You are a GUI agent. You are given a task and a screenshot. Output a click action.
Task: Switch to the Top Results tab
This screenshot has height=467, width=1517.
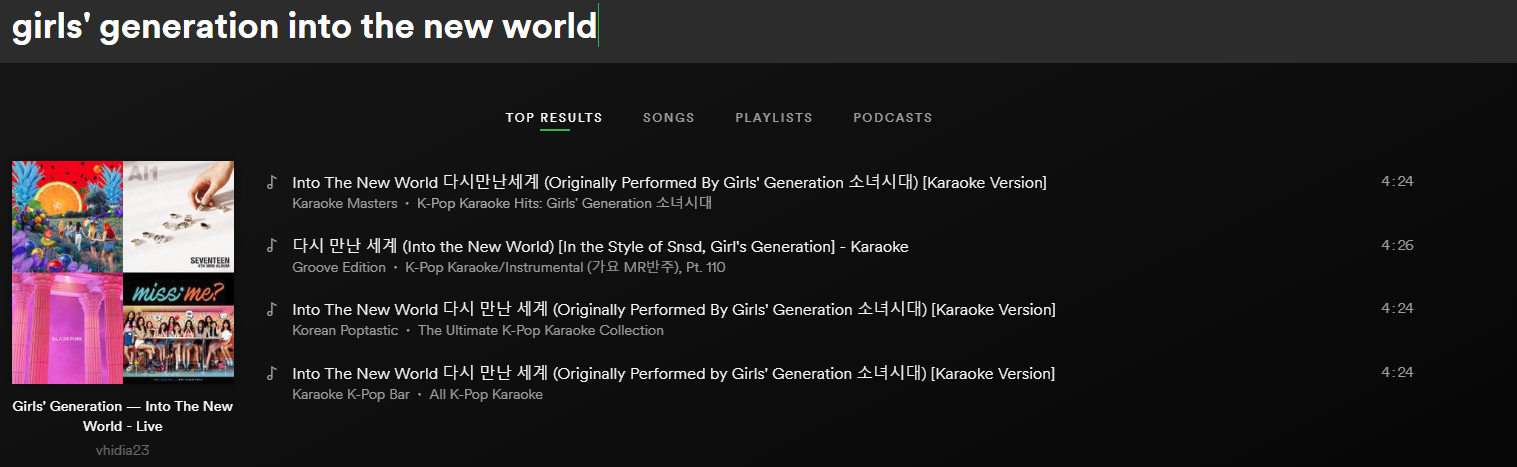click(x=554, y=118)
